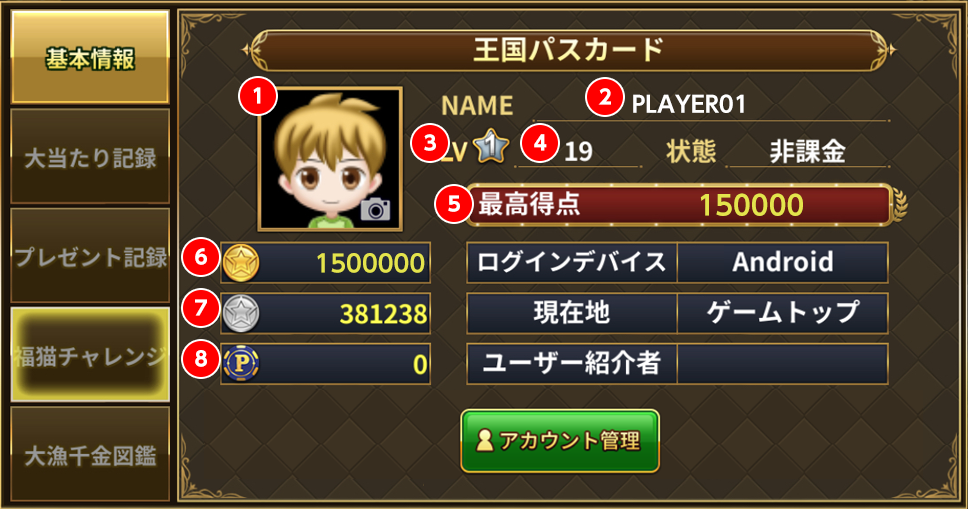Open the 基本情報 tab

[90, 57]
